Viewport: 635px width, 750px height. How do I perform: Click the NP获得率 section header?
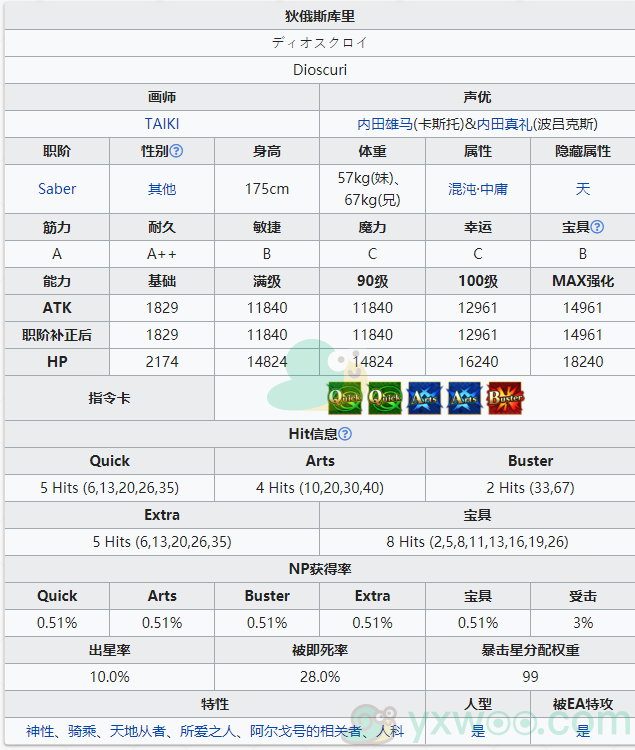pyautogui.click(x=320, y=569)
